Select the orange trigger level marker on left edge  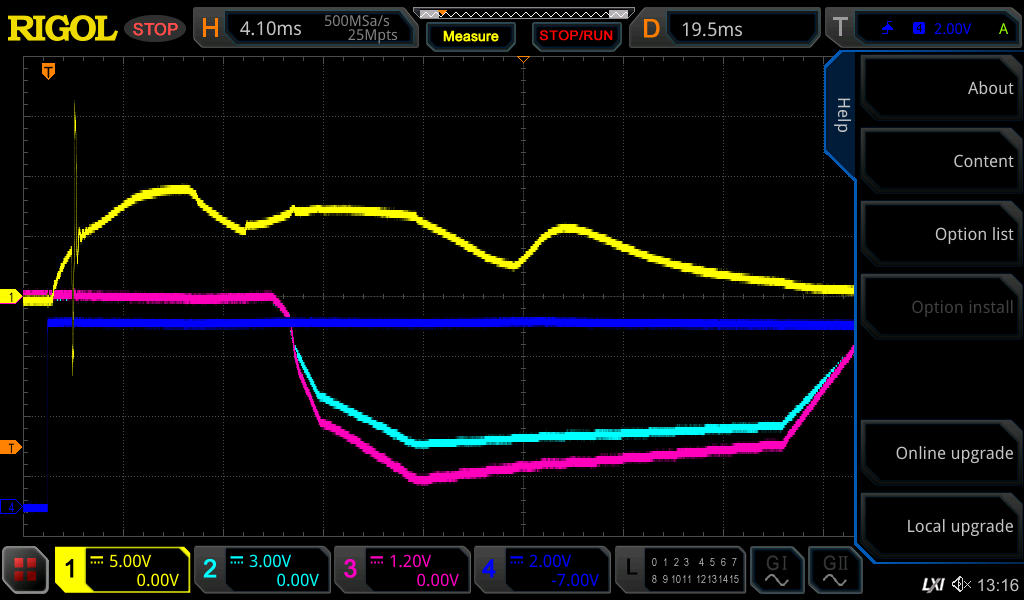point(10,447)
